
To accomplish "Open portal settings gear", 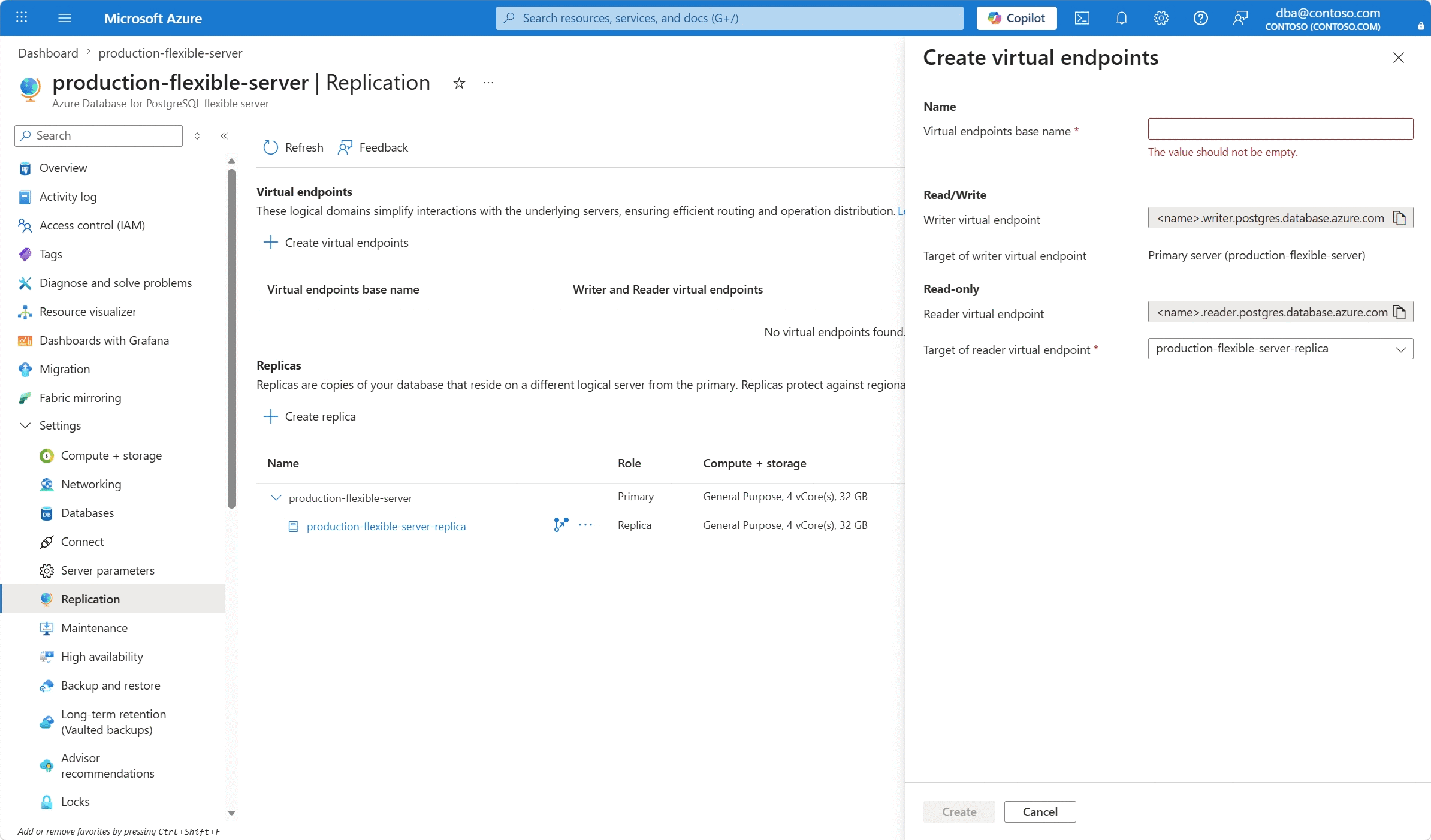I will coord(1161,18).
